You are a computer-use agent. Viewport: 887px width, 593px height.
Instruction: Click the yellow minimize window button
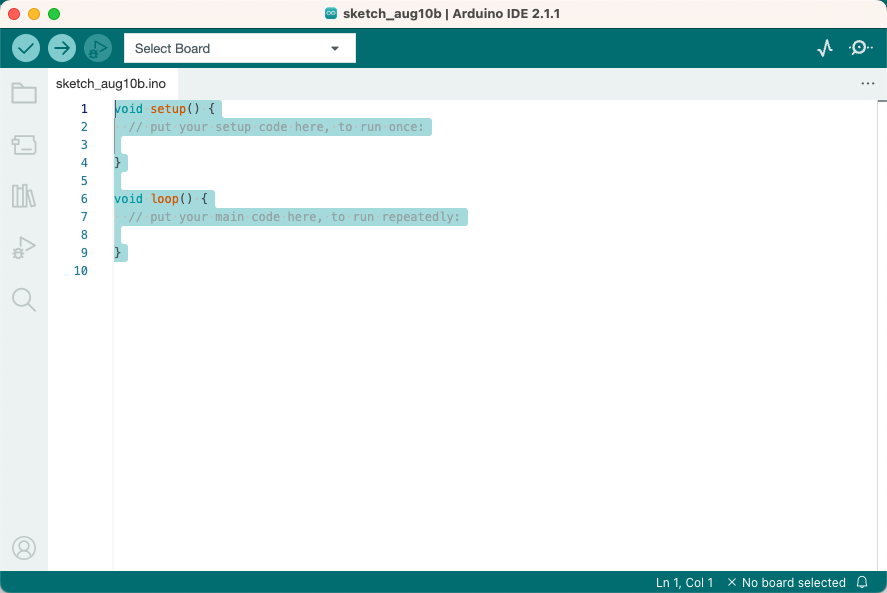pyautogui.click(x=34, y=14)
